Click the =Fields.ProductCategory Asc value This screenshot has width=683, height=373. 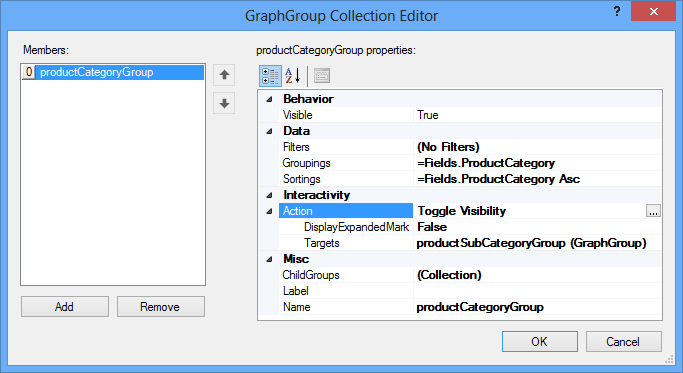498,179
